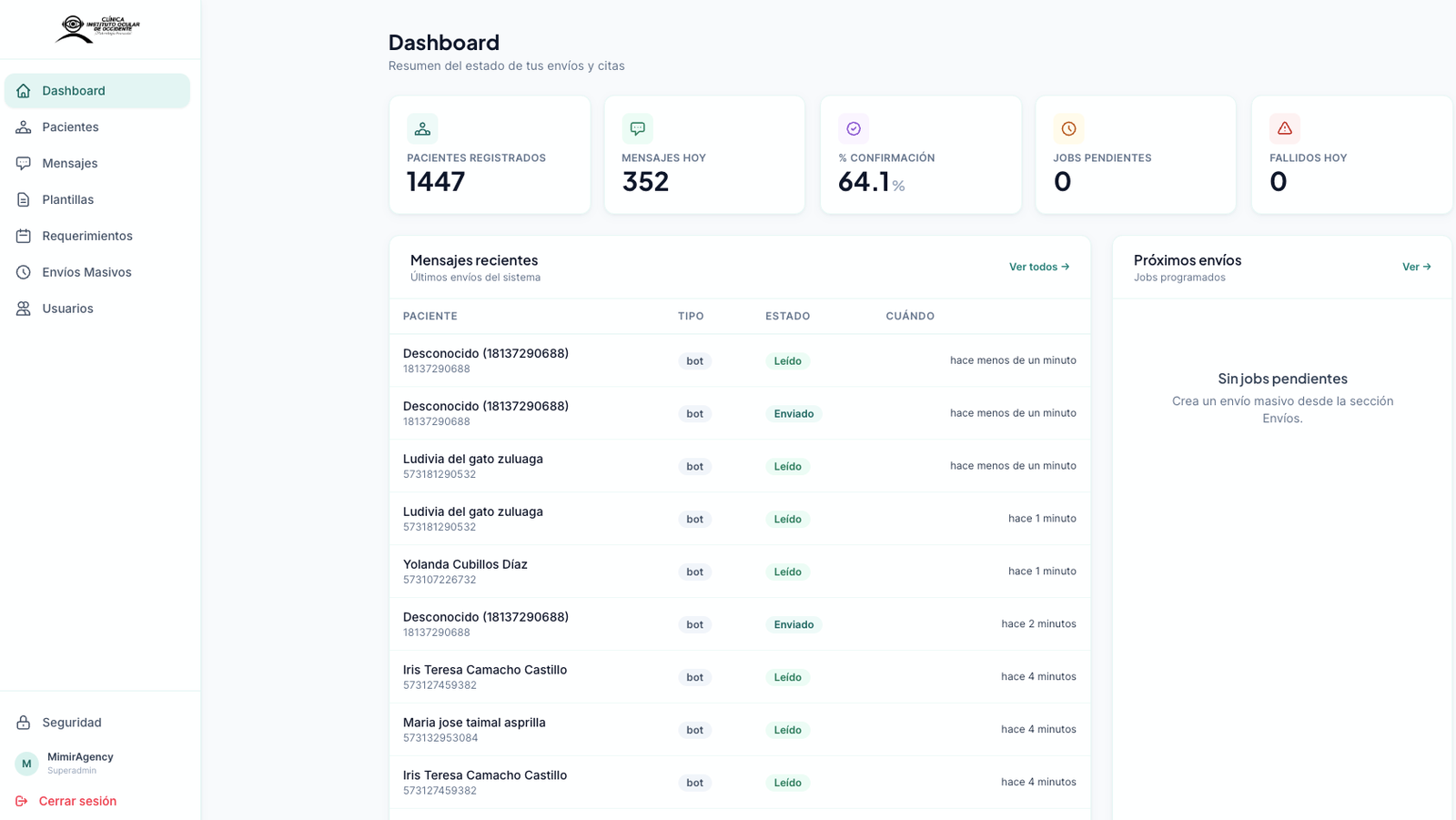The width and height of the screenshot is (1456, 820).
Task: Click the Fallidos Hoy warning triangle icon
Action: tap(1285, 129)
